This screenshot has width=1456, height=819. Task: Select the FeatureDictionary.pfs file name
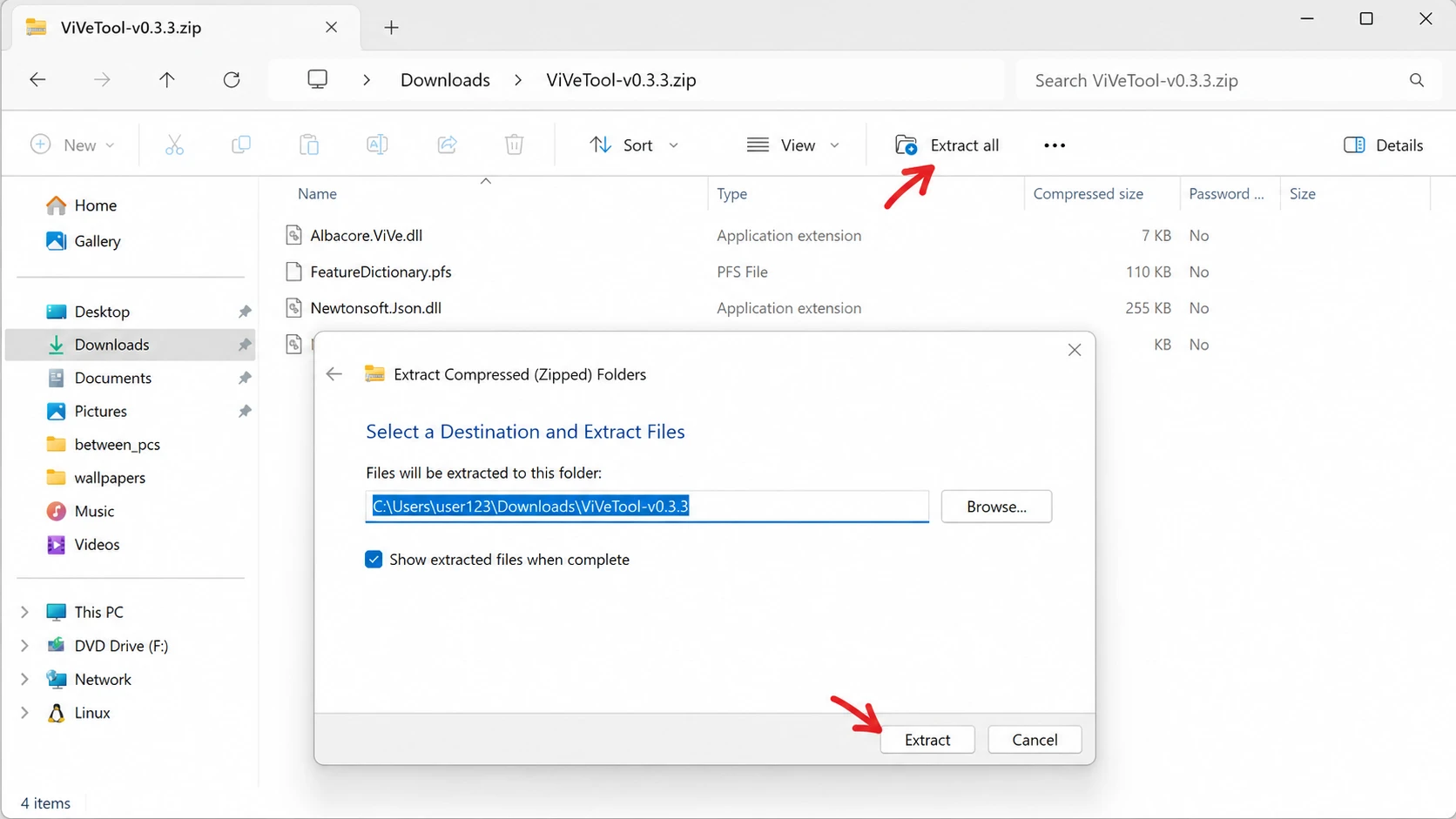click(381, 272)
